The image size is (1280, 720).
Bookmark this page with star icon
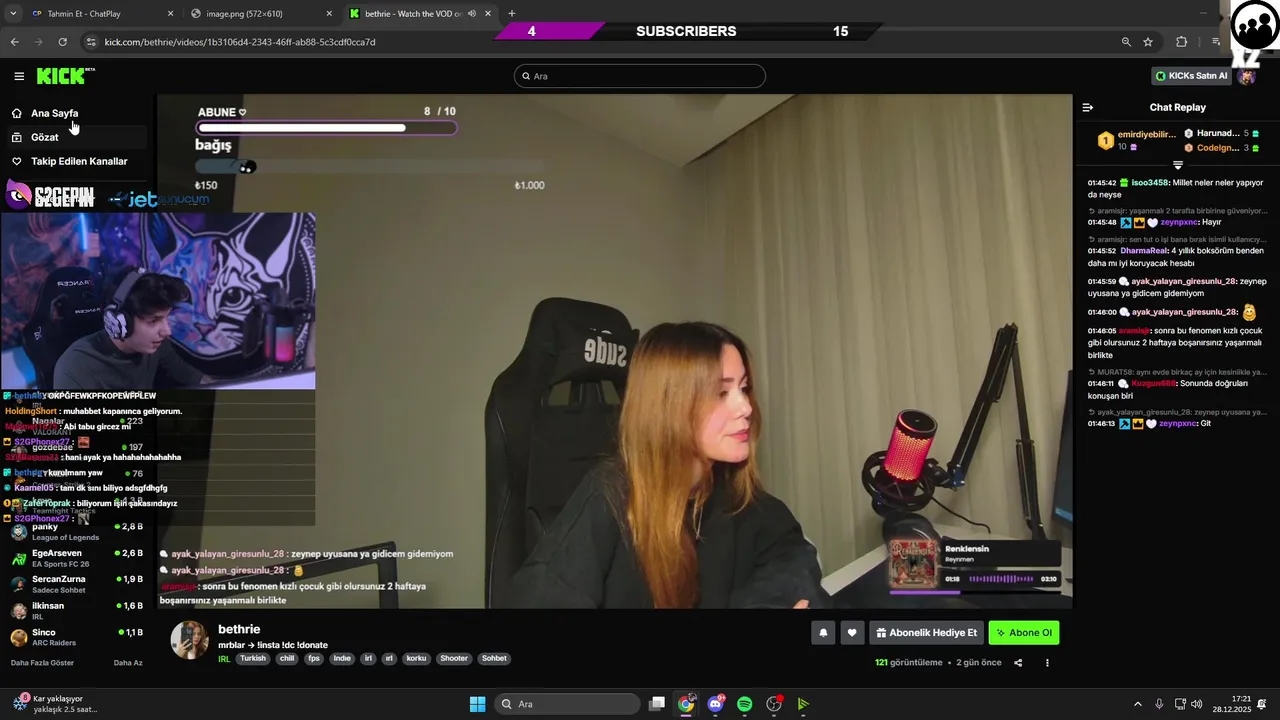tap(1148, 42)
